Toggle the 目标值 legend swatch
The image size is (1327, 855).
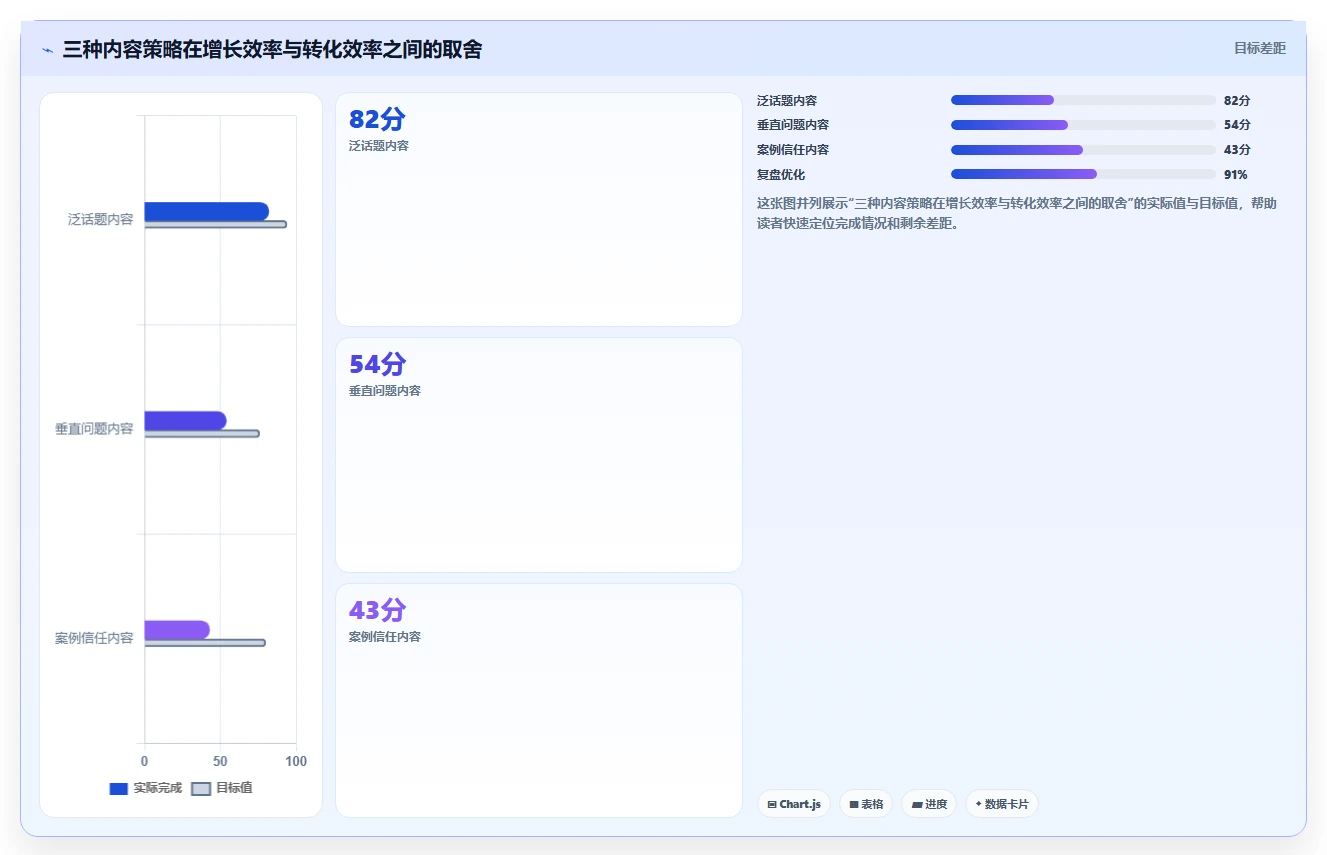point(201,788)
